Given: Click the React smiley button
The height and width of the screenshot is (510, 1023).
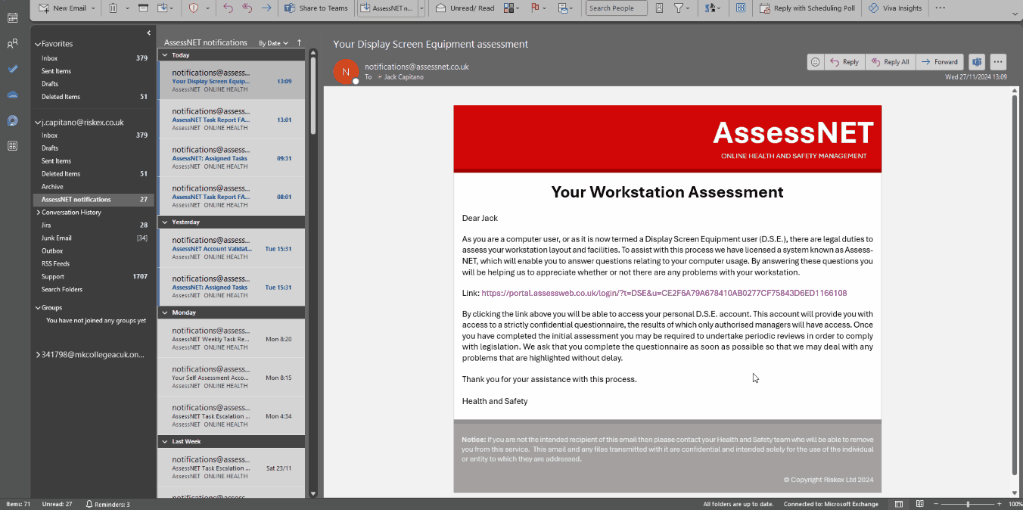Looking at the screenshot, I should click(815, 62).
